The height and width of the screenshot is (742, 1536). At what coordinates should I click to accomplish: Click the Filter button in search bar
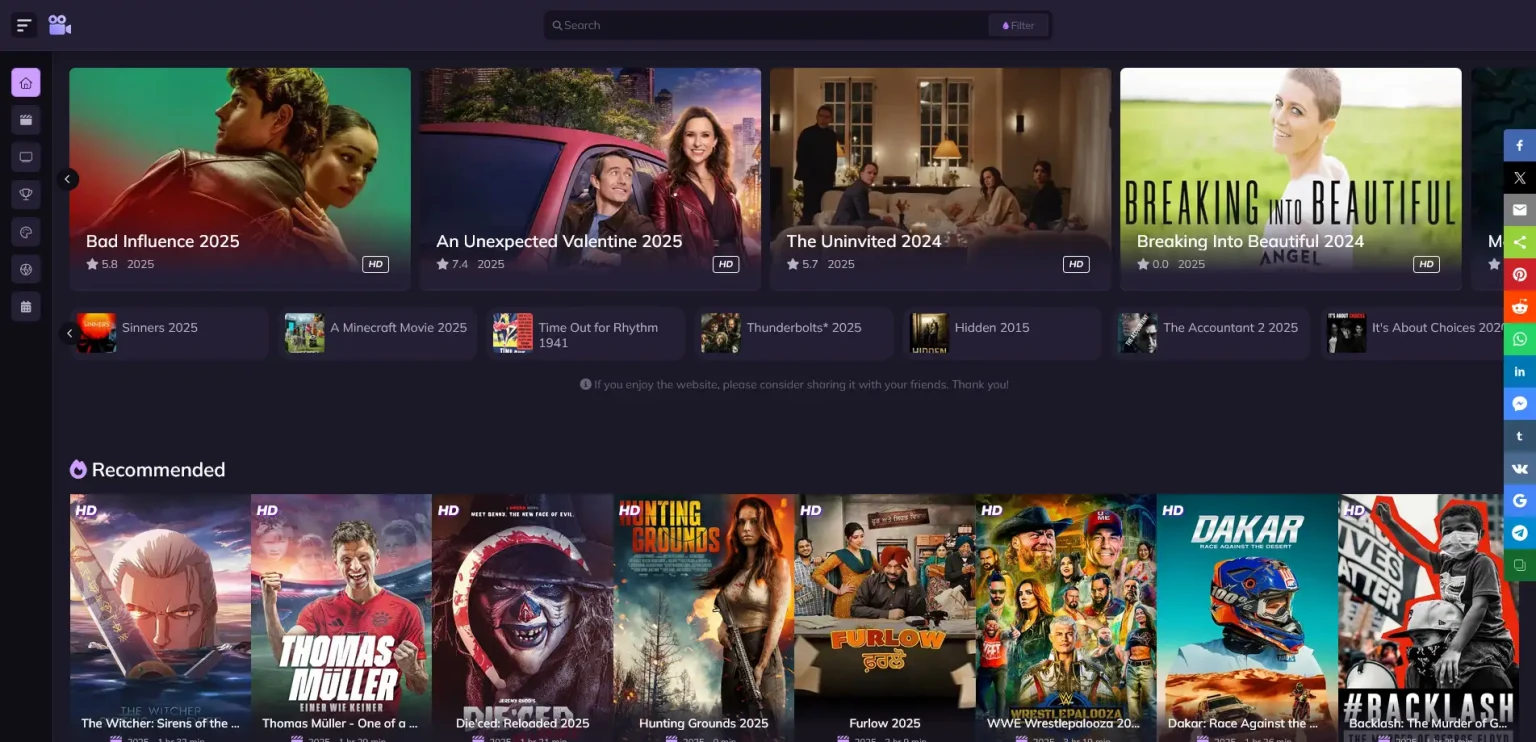click(x=1018, y=26)
